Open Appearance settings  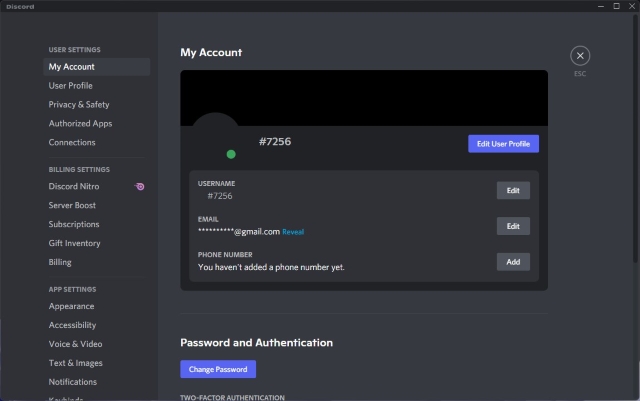coord(97,306)
